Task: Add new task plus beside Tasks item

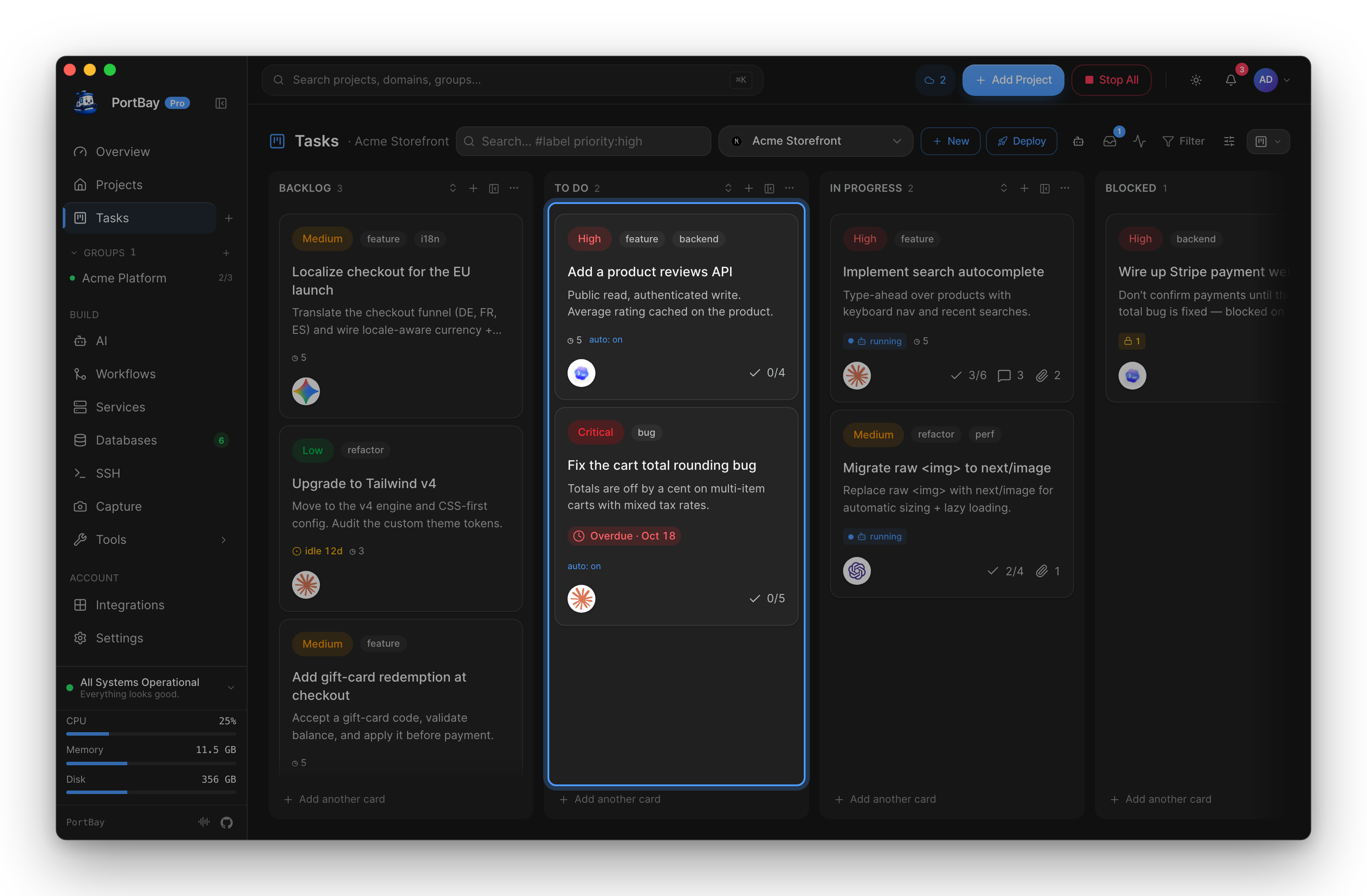Action: tap(228, 218)
